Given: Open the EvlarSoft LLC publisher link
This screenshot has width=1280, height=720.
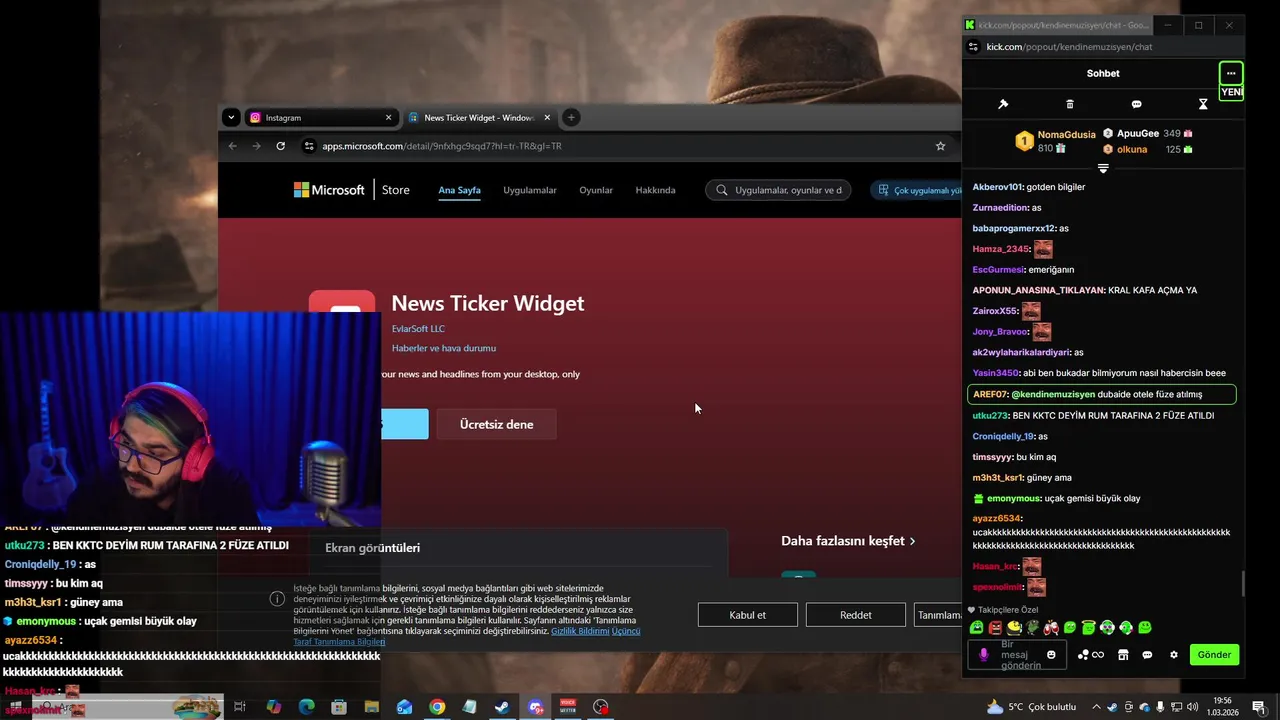Looking at the screenshot, I should (x=418, y=329).
